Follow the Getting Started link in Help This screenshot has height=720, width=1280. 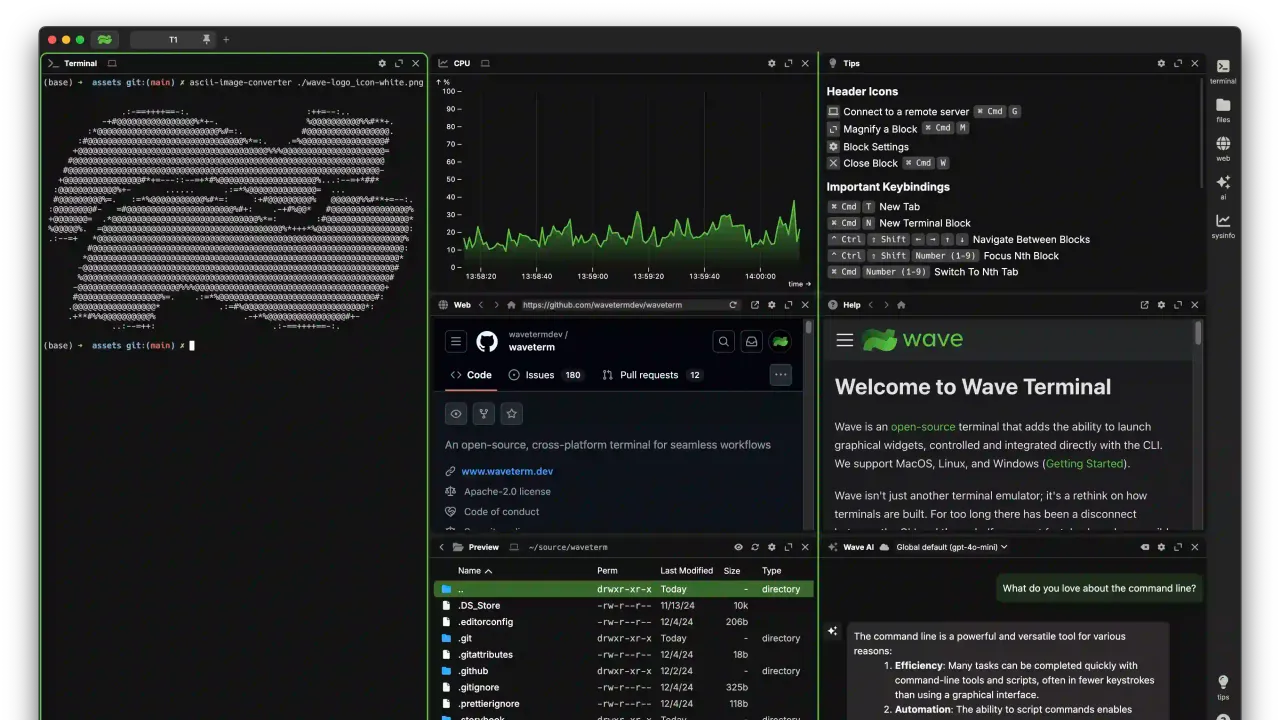click(x=1084, y=464)
